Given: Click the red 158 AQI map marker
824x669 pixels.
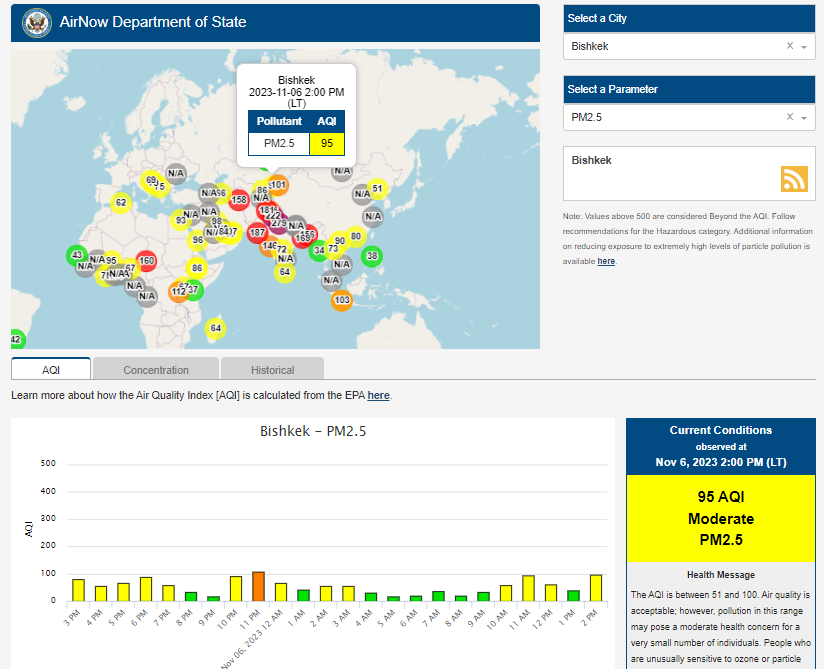Looking at the screenshot, I should click(239, 200).
